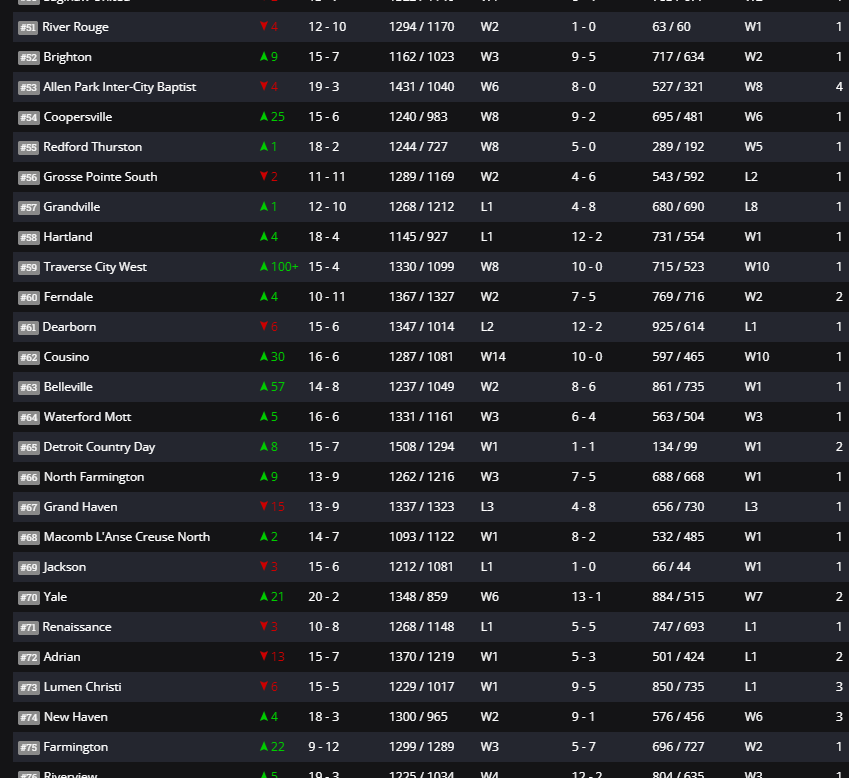This screenshot has width=849, height=778.
Task: Select Lumen Christi team name
Action: point(82,687)
